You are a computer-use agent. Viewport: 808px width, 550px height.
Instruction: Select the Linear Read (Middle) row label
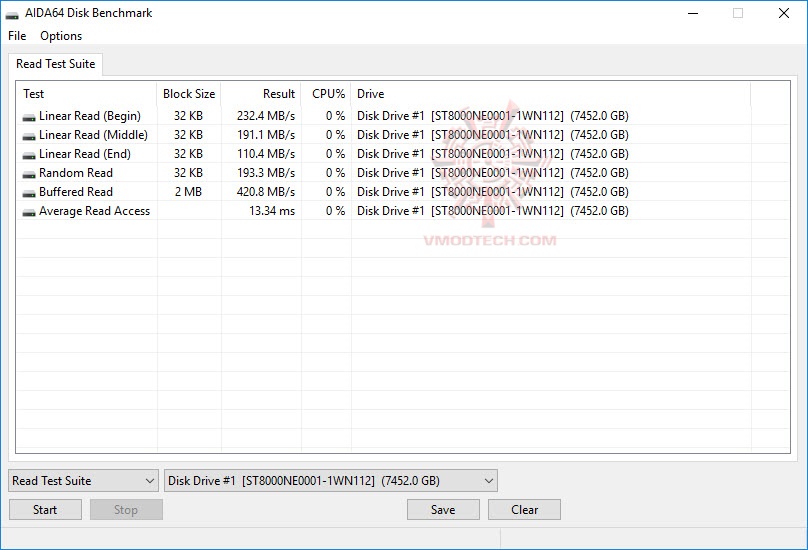coord(93,135)
